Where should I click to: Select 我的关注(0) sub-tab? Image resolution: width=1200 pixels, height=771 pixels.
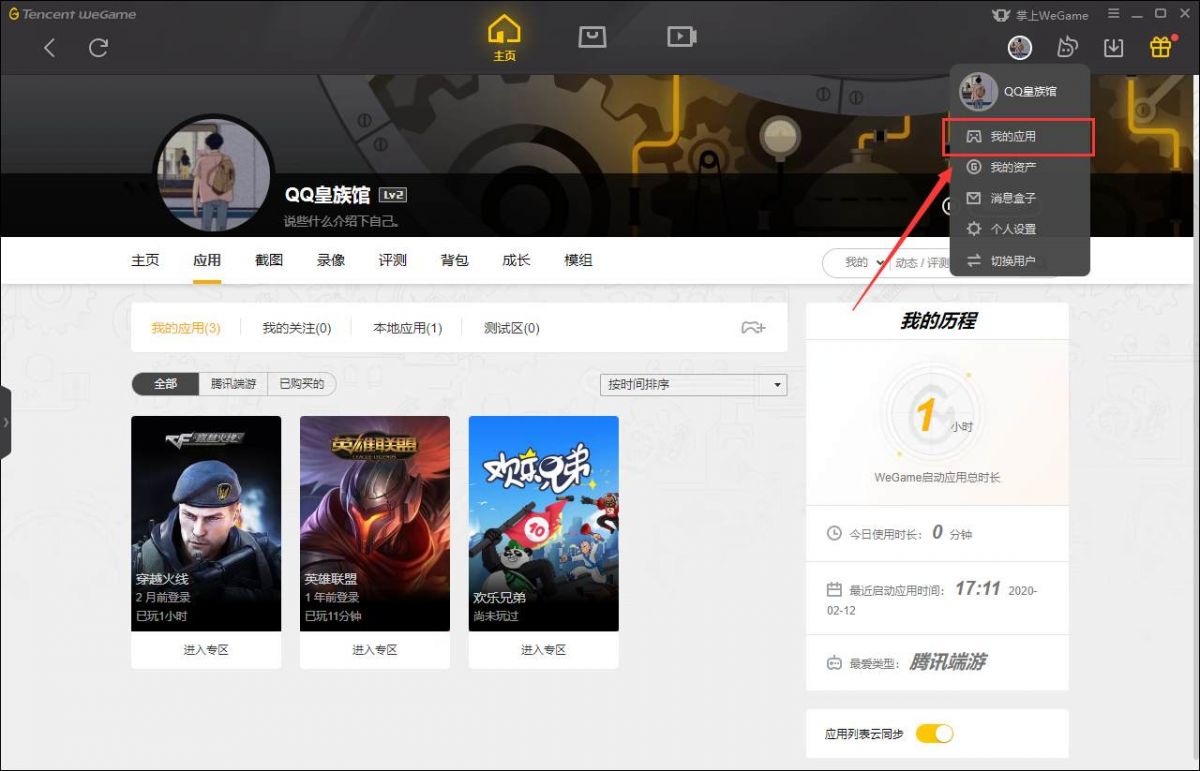coord(297,328)
